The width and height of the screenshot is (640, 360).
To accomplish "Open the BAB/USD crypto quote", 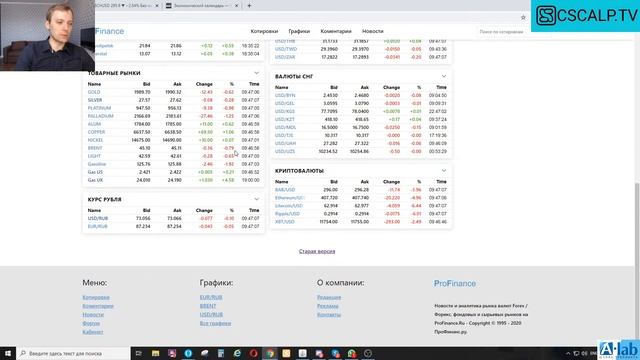I will (285, 190).
